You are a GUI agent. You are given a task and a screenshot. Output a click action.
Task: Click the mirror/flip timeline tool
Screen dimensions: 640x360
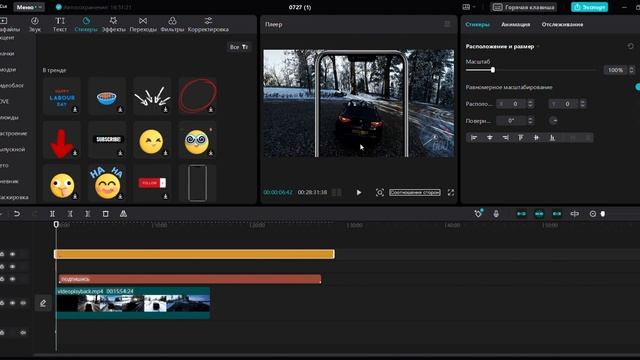click(x=123, y=213)
